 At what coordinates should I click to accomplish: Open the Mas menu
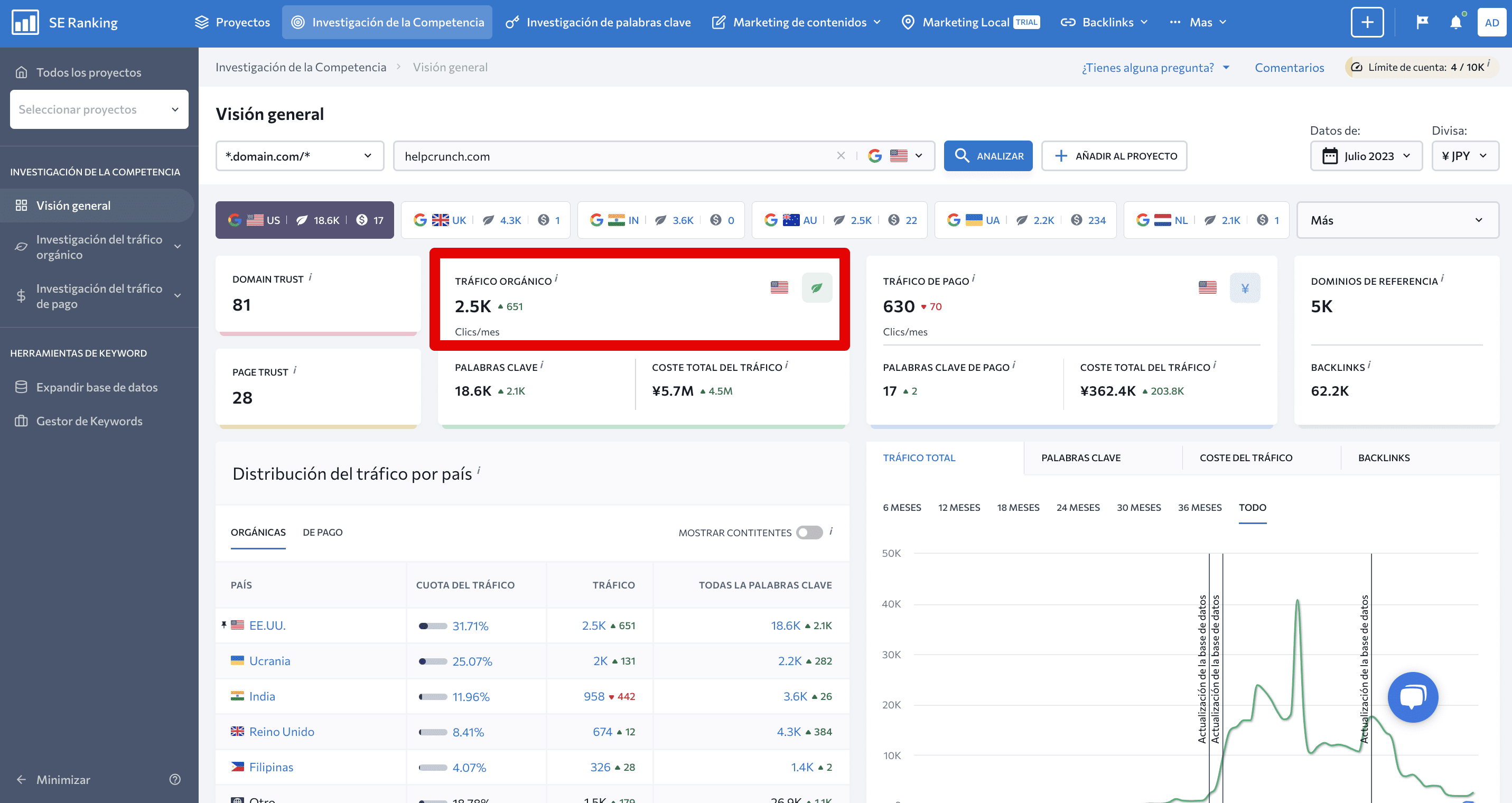point(1198,22)
